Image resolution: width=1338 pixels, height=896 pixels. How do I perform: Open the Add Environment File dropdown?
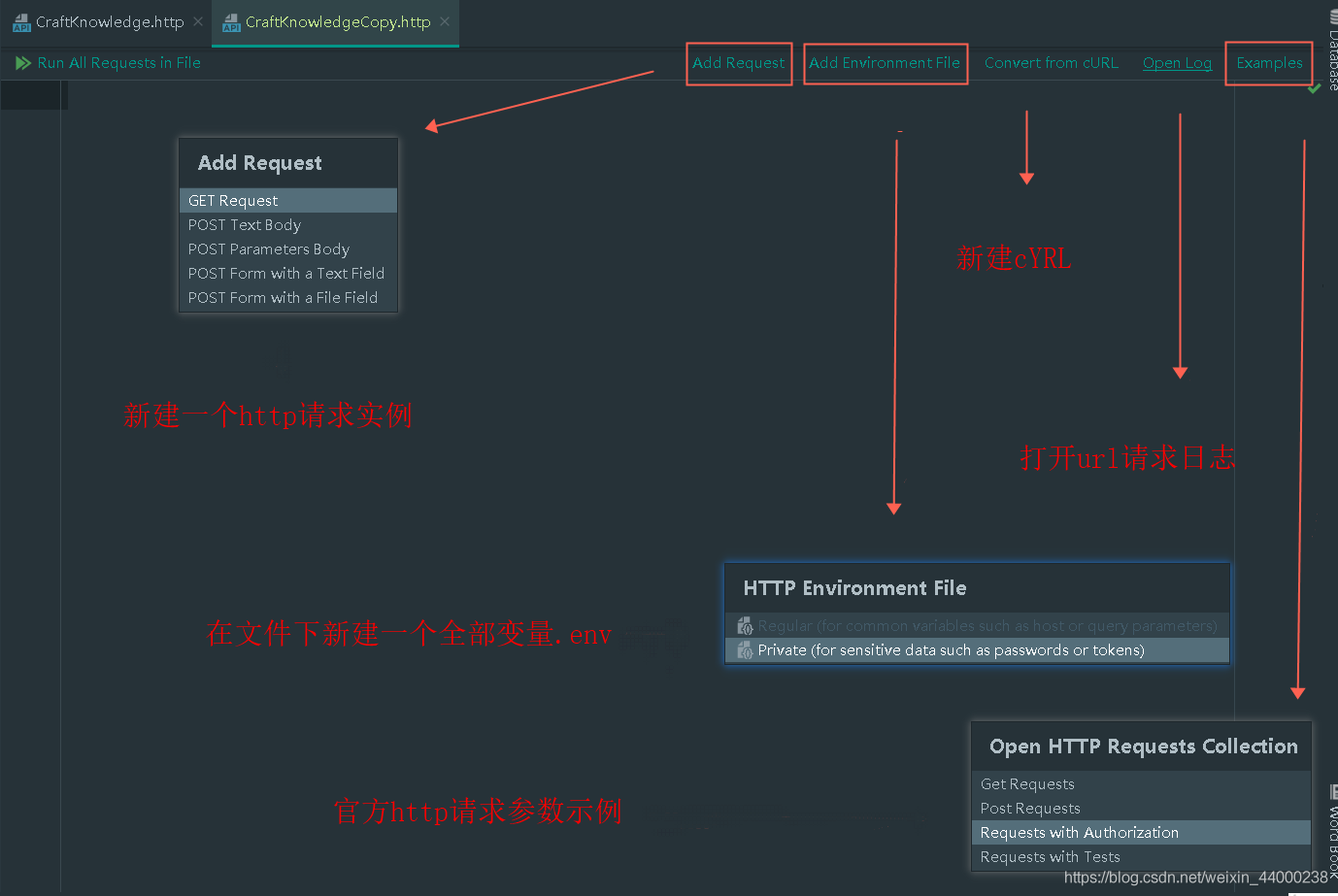pyautogui.click(x=885, y=62)
